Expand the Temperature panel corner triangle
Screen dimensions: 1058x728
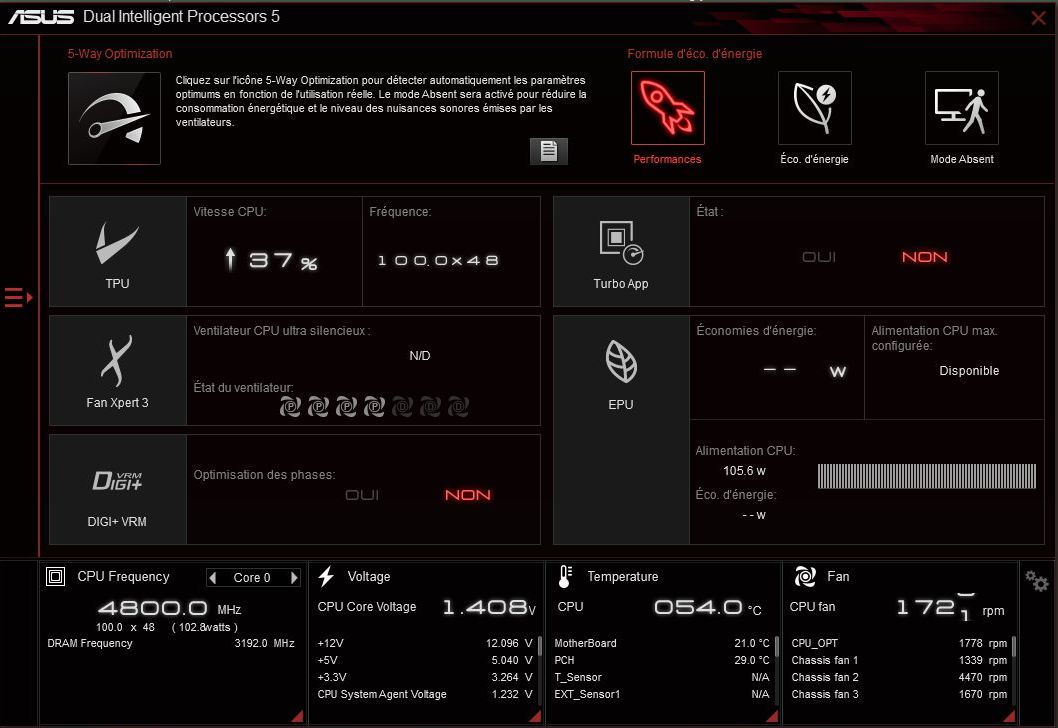click(772, 716)
